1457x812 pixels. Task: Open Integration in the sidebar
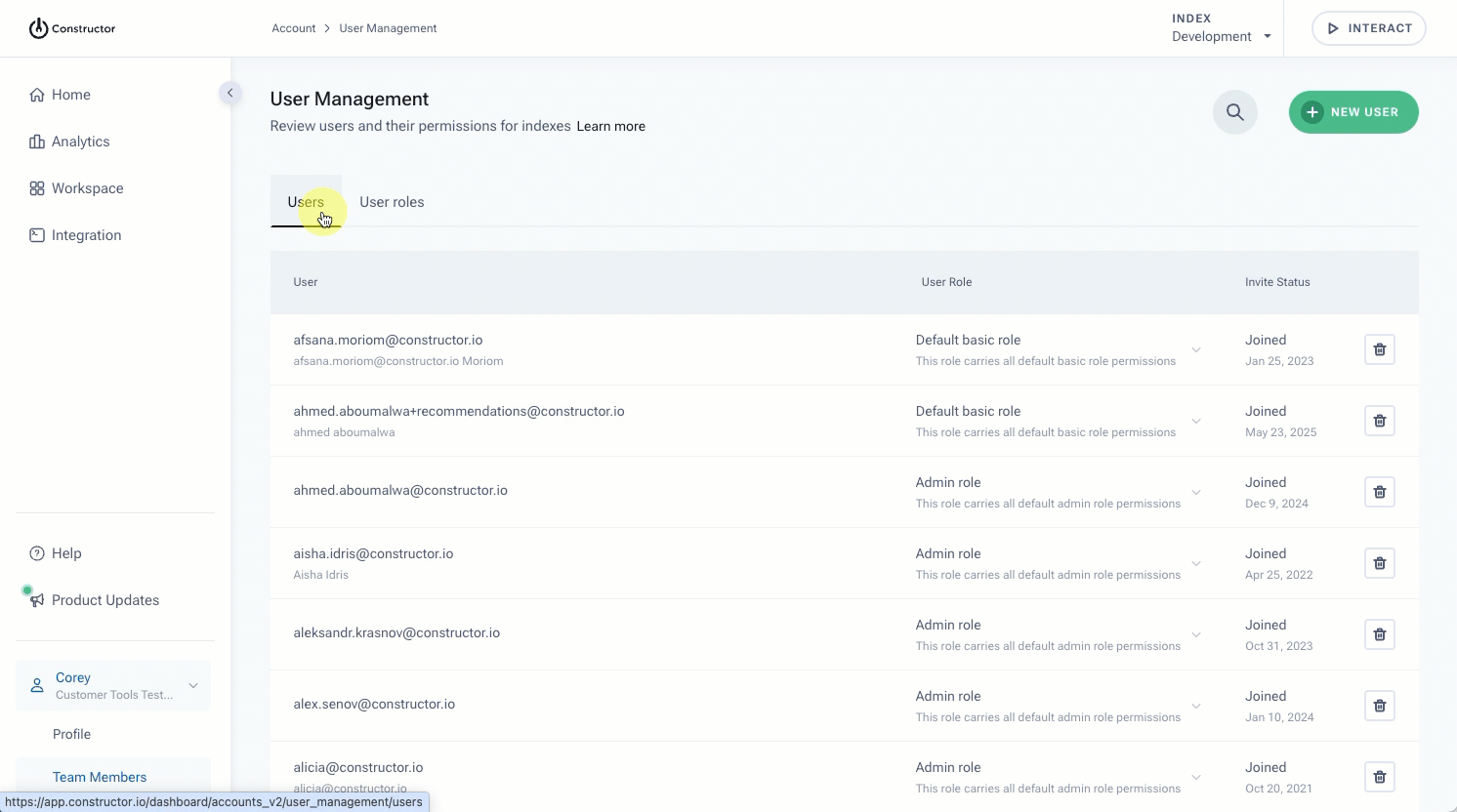pos(86,235)
